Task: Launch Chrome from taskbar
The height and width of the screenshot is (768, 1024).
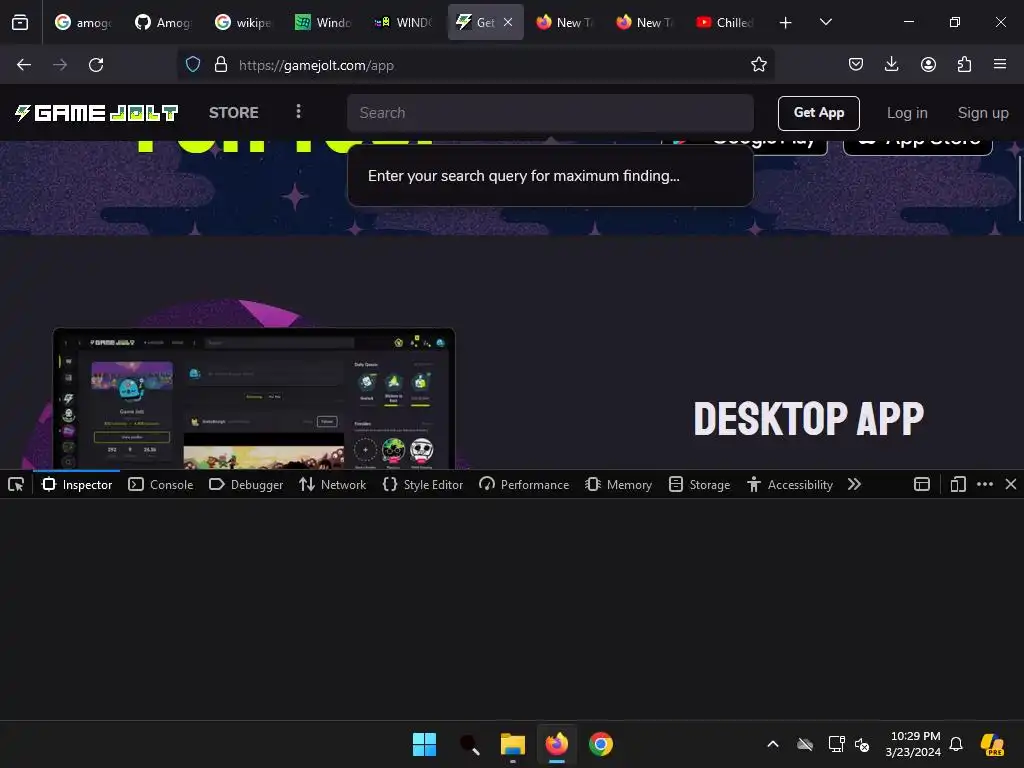Action: coord(601,744)
